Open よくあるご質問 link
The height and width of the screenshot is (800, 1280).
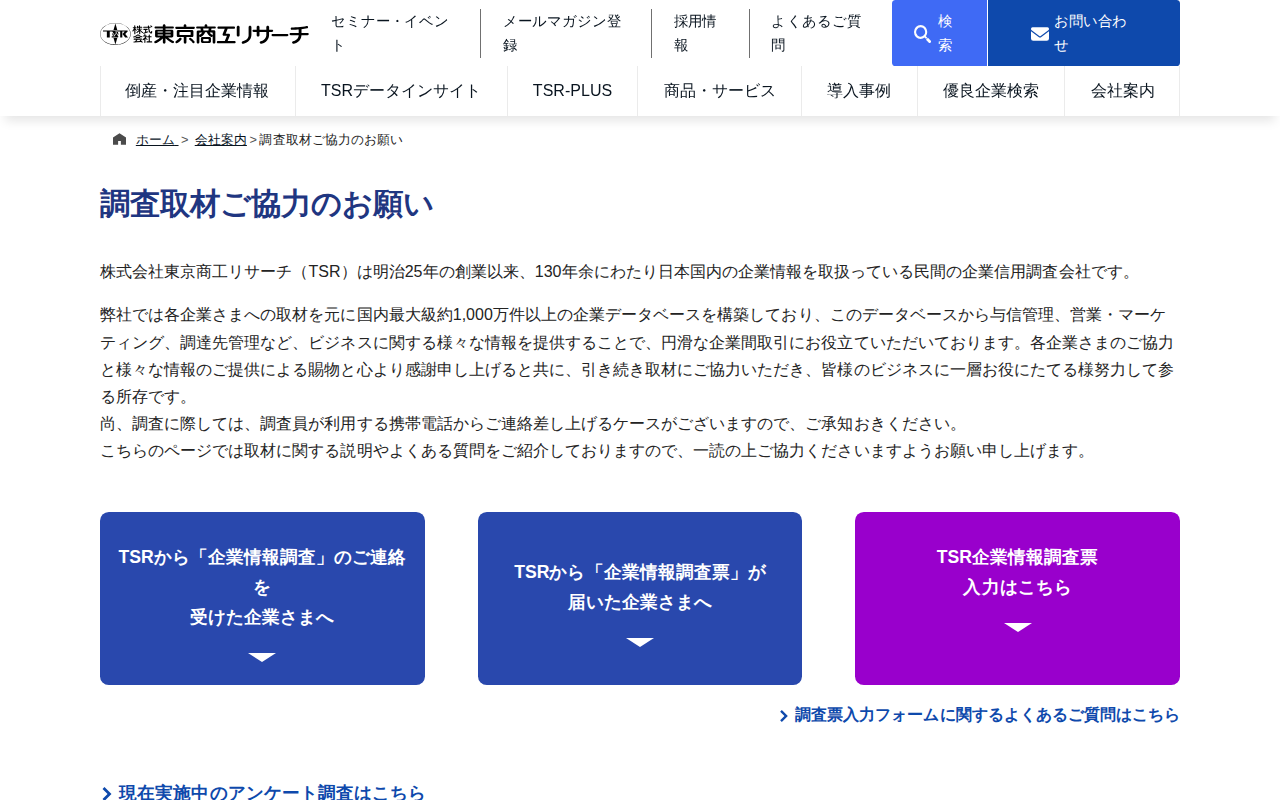pos(820,34)
